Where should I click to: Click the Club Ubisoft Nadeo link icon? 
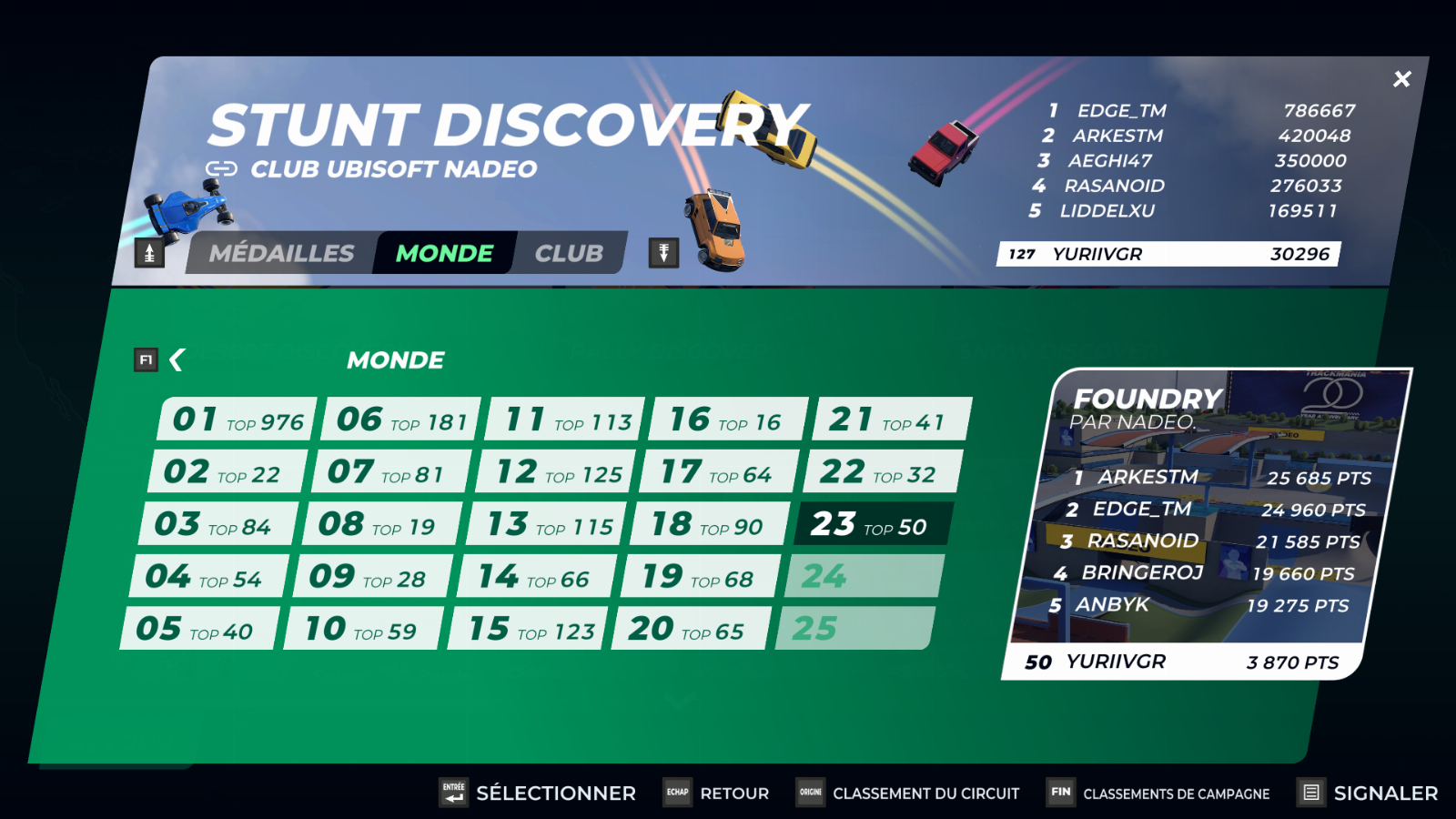click(x=221, y=169)
